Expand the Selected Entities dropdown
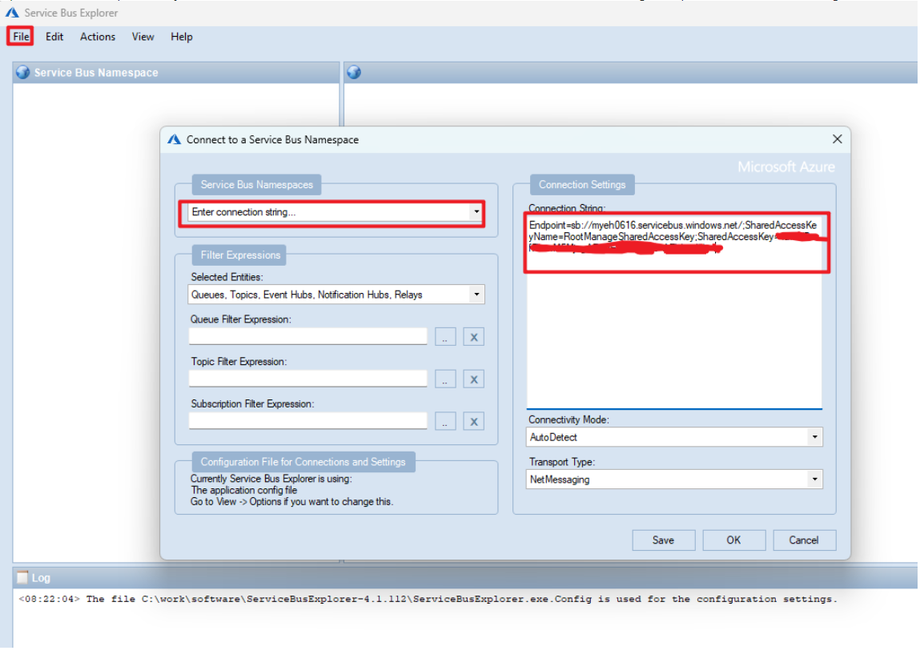 point(476,294)
